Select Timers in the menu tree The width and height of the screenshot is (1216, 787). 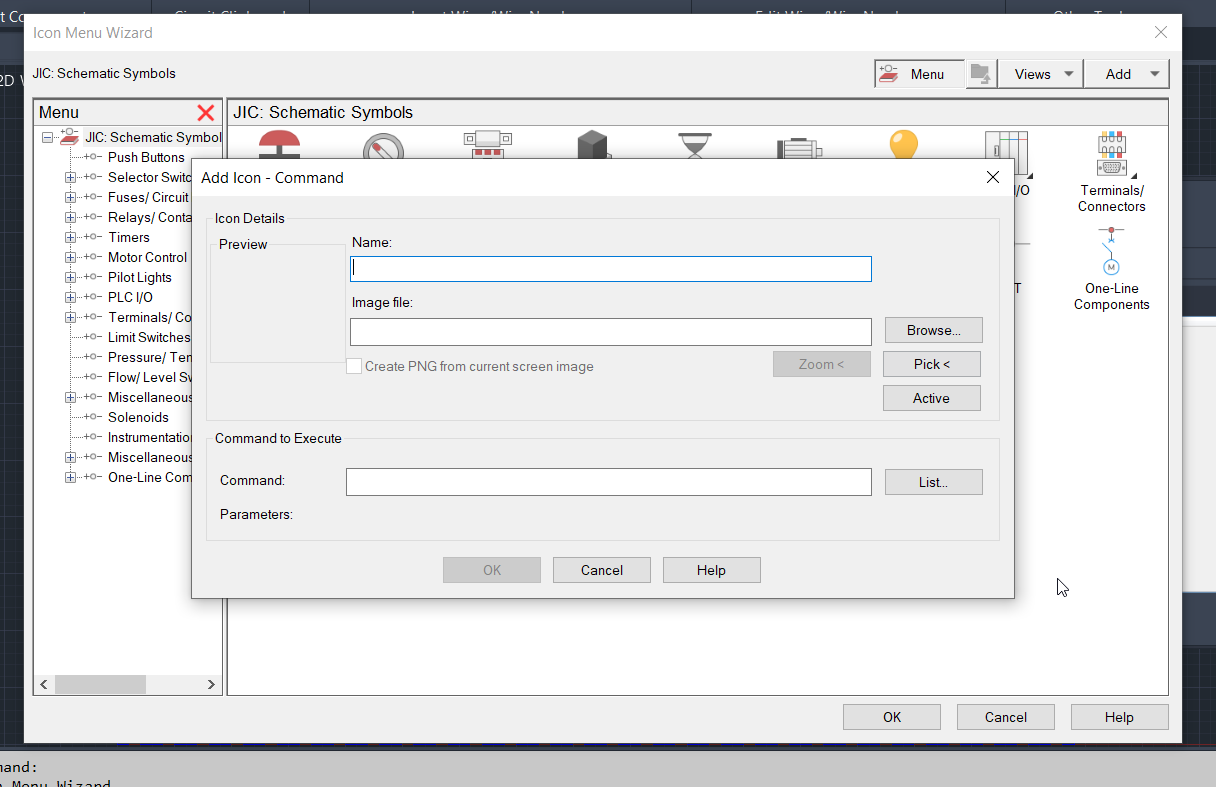click(x=129, y=237)
